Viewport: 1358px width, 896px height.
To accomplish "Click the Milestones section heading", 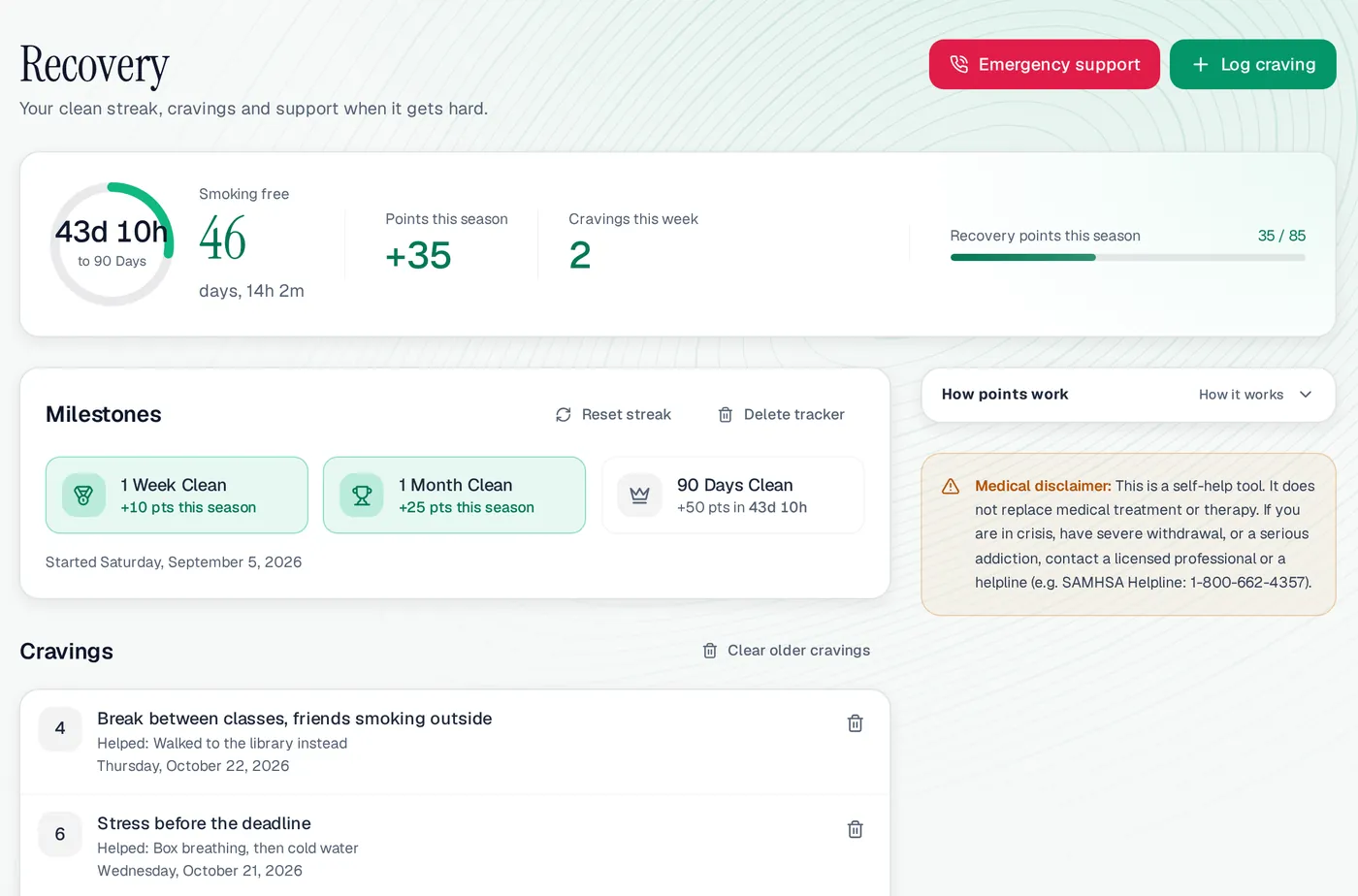I will pos(104,414).
